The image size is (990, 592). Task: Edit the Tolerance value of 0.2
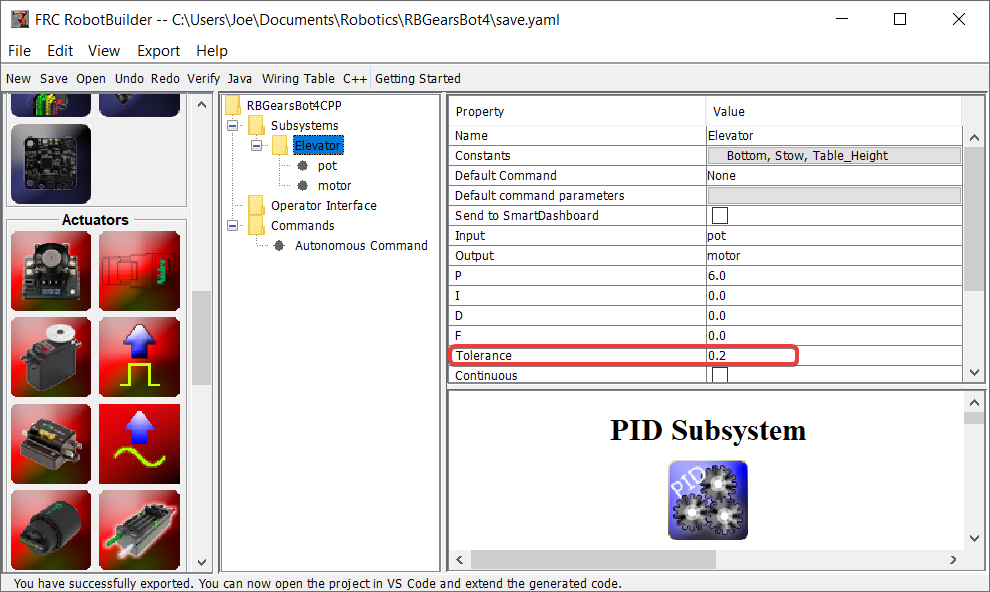[x=834, y=355]
